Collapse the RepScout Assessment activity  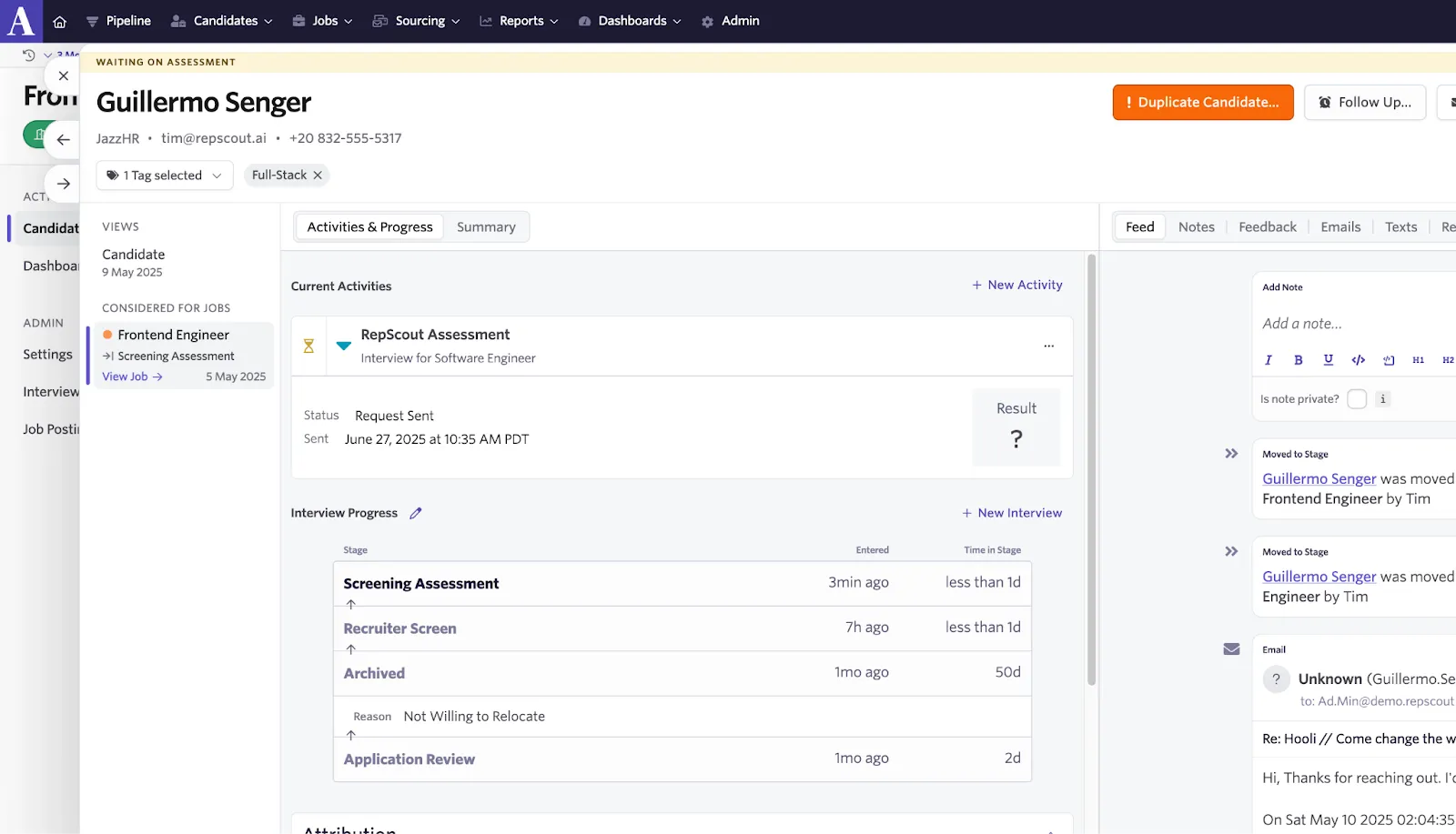pos(344,346)
